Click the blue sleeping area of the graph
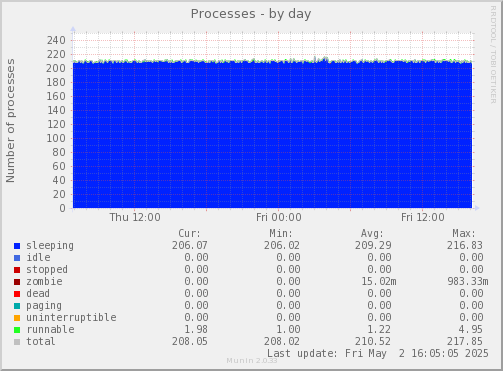Image resolution: width=503 pixels, height=371 pixels. pos(272,135)
